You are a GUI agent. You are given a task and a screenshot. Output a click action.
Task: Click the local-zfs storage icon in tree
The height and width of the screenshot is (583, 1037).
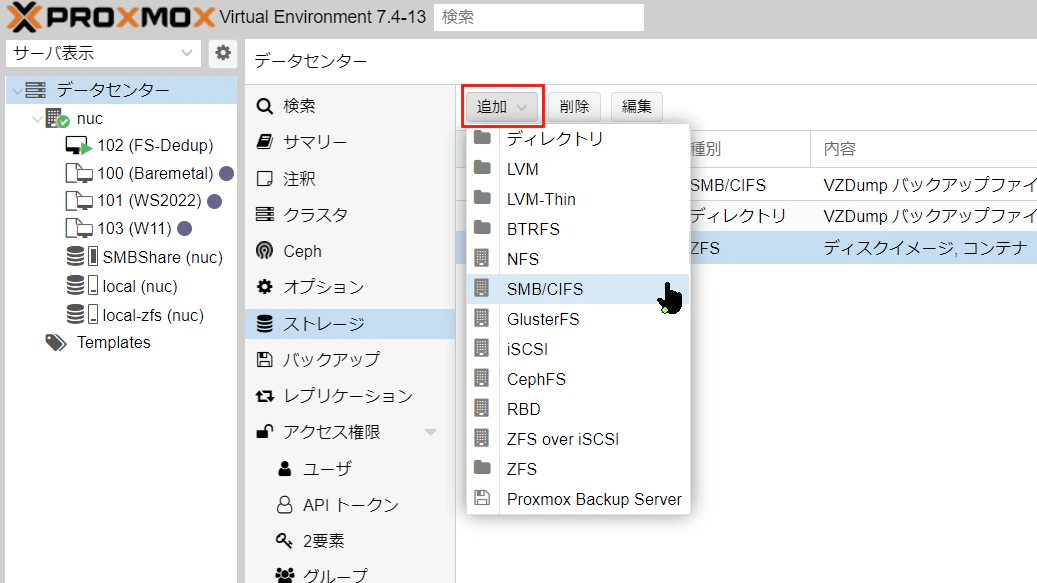(x=83, y=315)
